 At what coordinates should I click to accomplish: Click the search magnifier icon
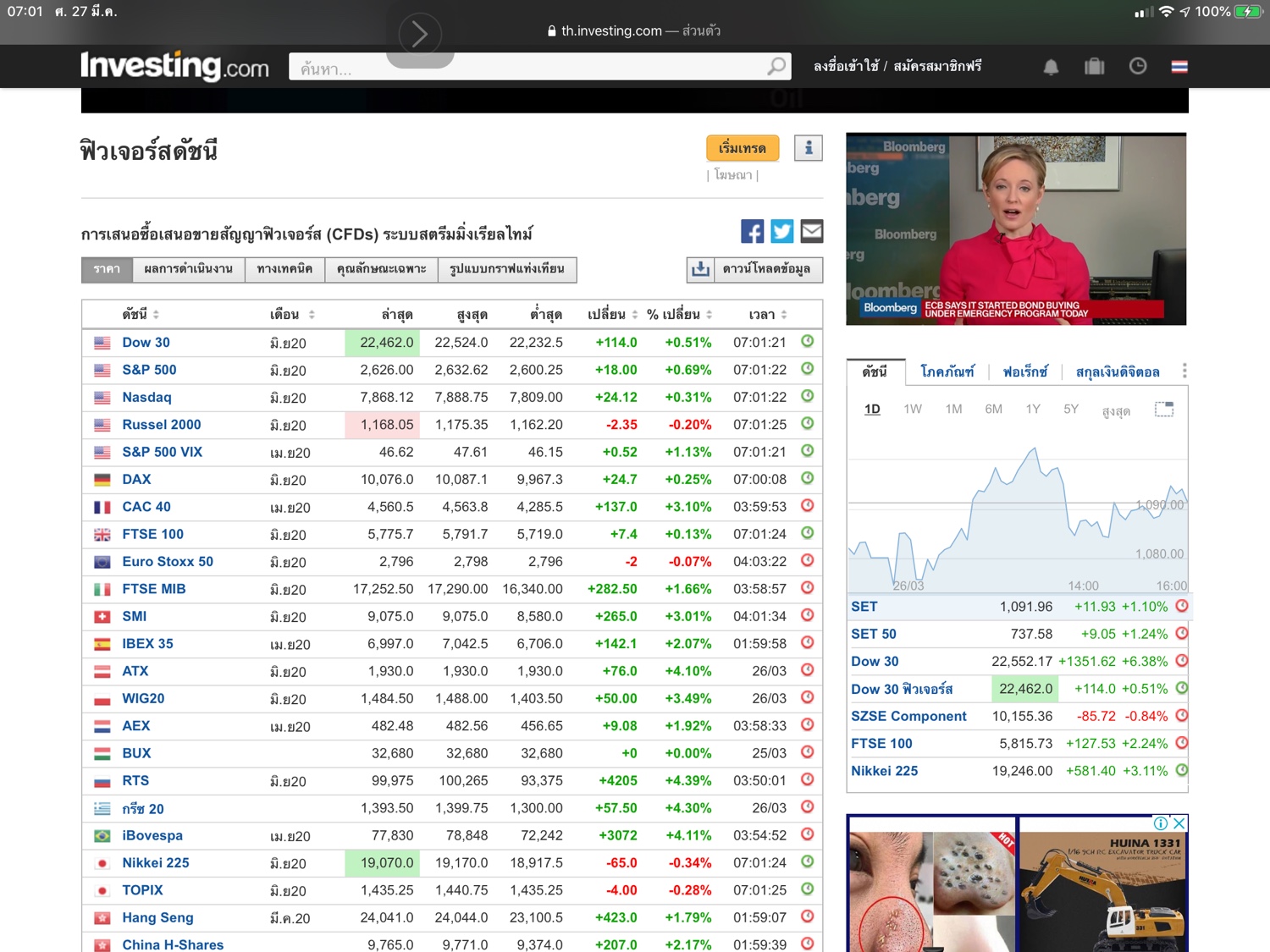(776, 66)
